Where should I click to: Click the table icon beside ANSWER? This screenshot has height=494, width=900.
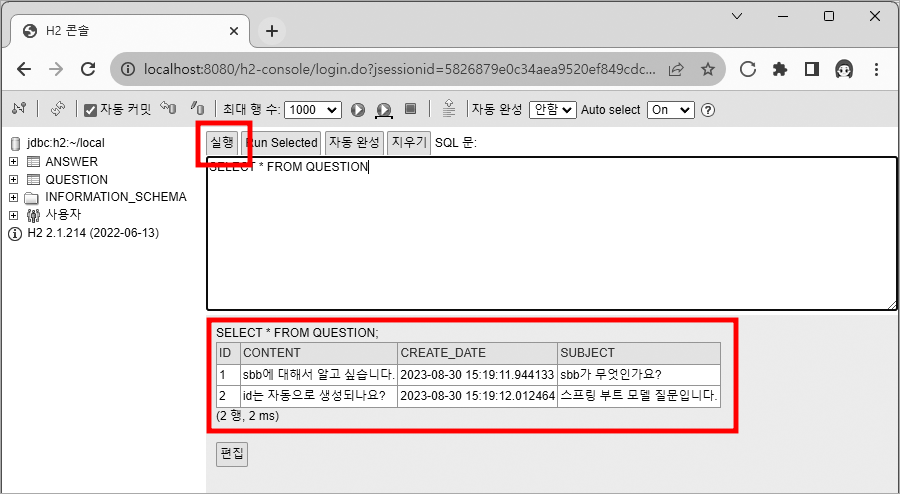pos(33,162)
